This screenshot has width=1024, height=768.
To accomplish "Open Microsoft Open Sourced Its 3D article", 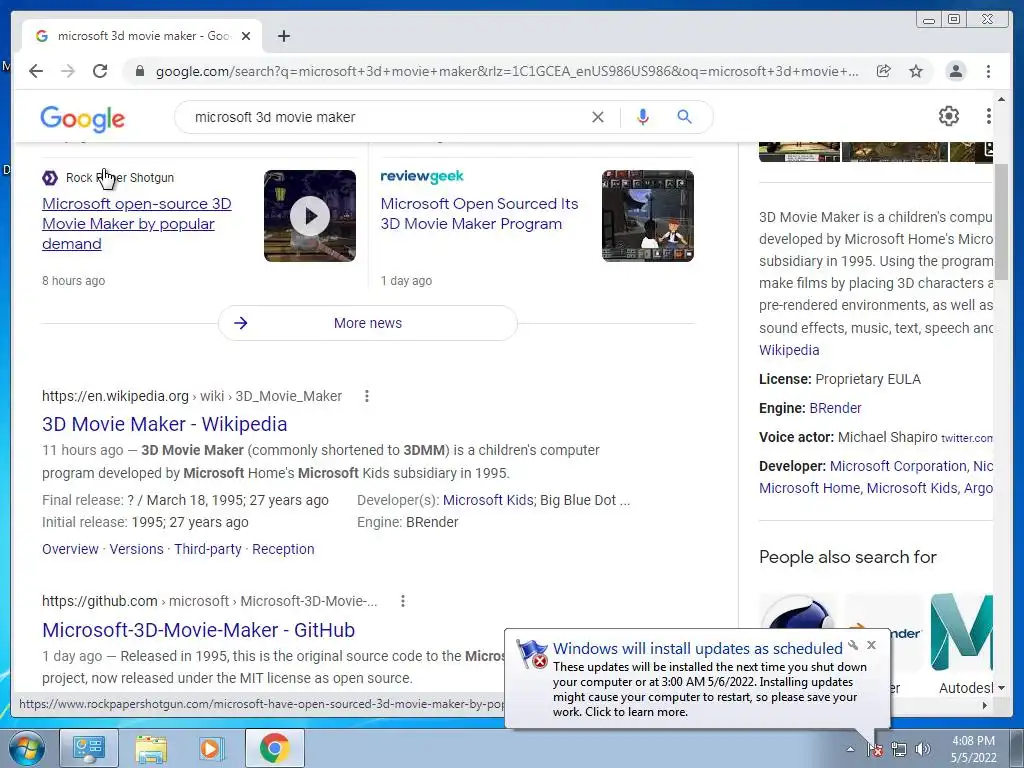I will tap(479, 214).
